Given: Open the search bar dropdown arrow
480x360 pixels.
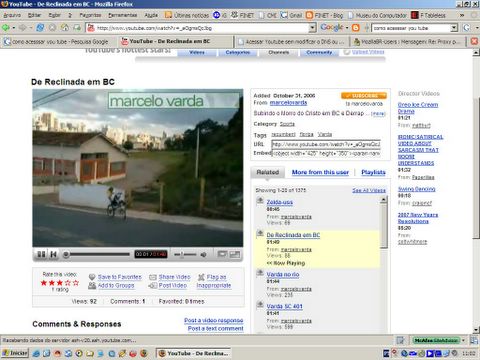Looking at the screenshot, I should tap(454, 28).
